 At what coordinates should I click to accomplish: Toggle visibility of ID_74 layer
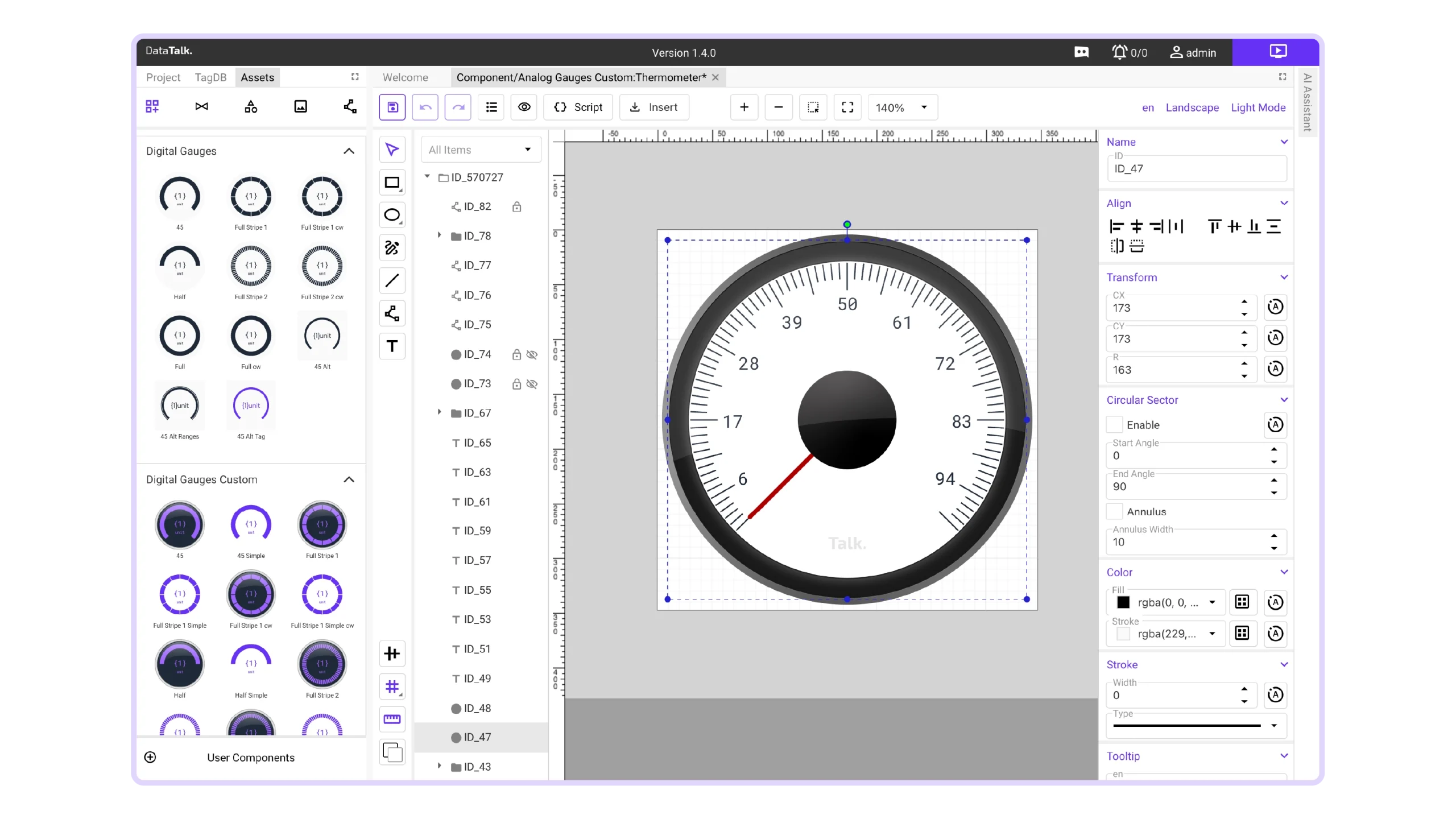click(532, 354)
